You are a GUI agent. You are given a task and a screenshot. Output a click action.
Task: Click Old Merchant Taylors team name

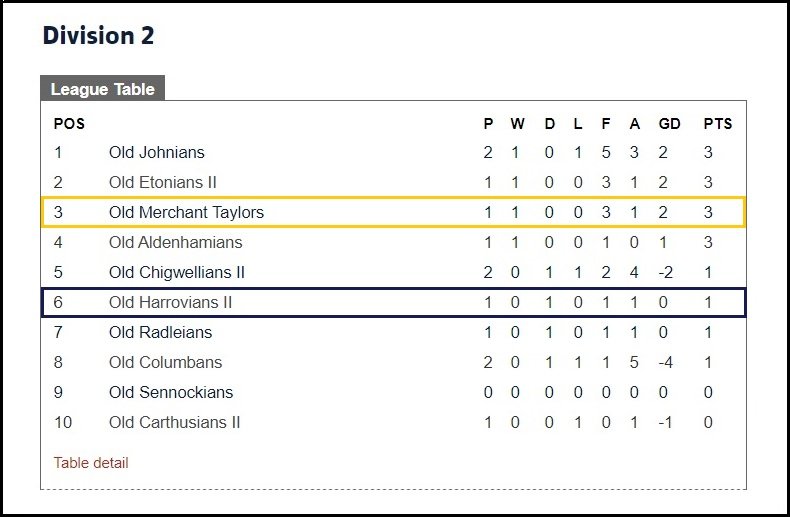tap(186, 212)
